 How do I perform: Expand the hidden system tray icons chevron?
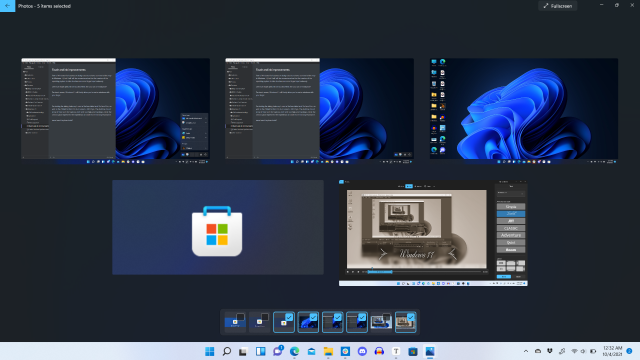click(x=526, y=351)
